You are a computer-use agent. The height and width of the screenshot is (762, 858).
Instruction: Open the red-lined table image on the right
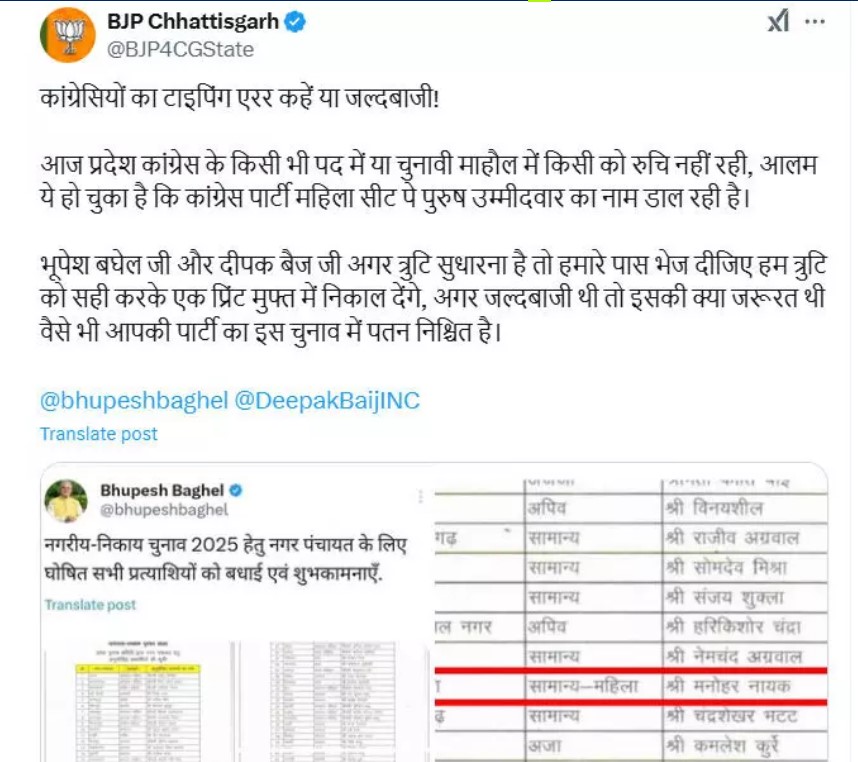tap(630, 613)
